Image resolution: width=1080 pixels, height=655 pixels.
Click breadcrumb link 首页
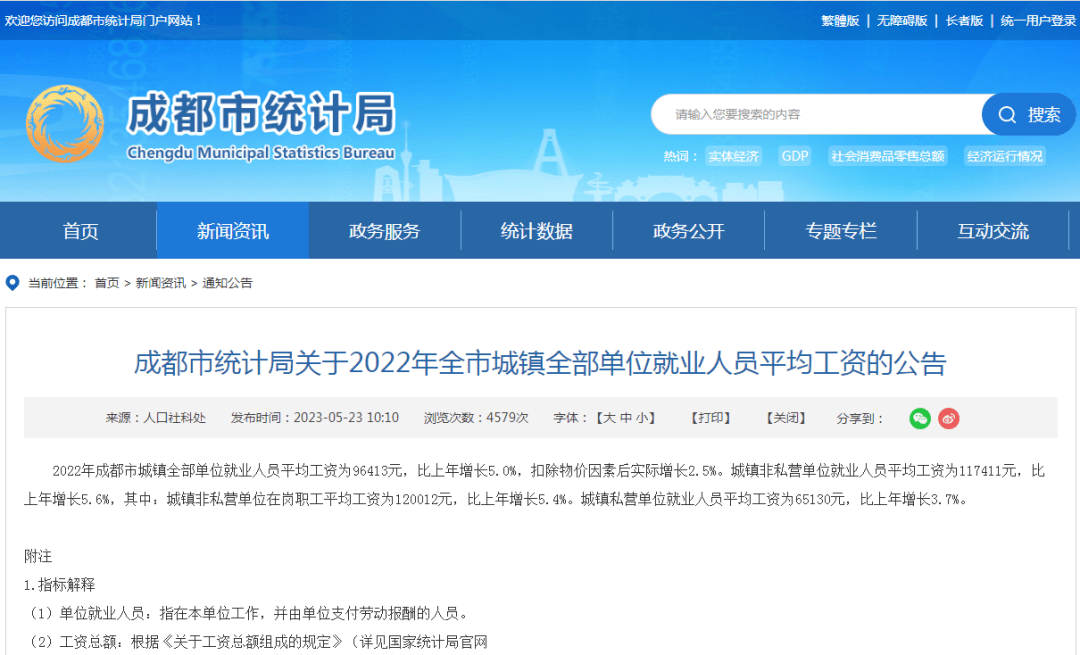pos(107,283)
